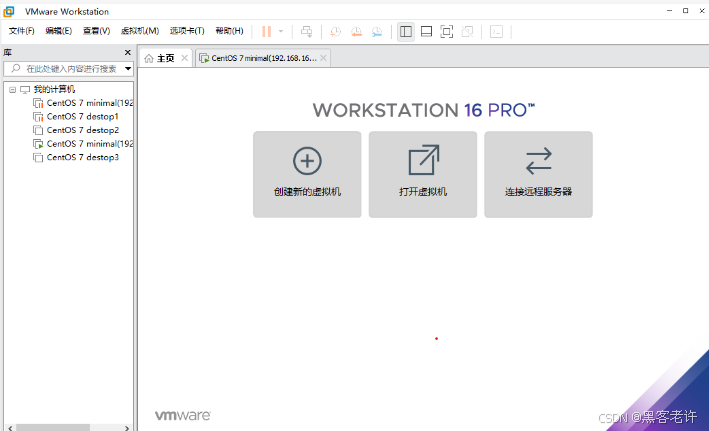The height and width of the screenshot is (431, 709).
Task: Click the library horizontal scrollbar thumb
Action: 53,427
